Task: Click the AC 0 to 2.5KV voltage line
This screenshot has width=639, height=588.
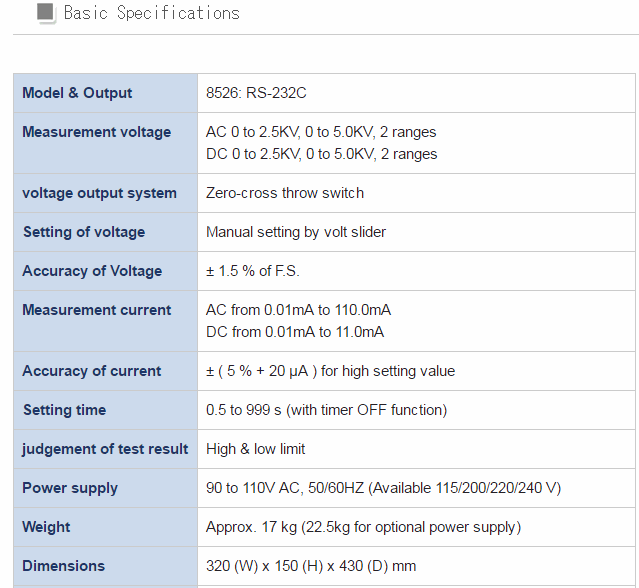Action: coord(321,132)
